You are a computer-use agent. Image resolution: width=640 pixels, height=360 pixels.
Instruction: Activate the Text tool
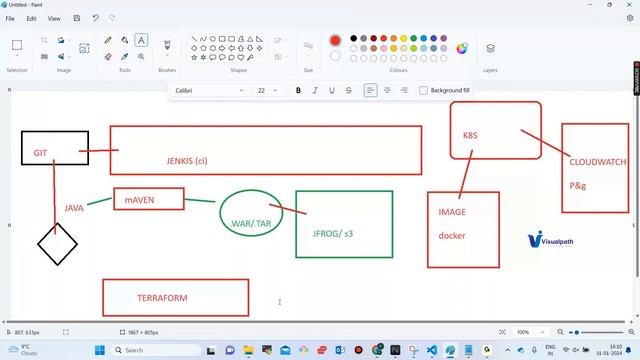141,40
